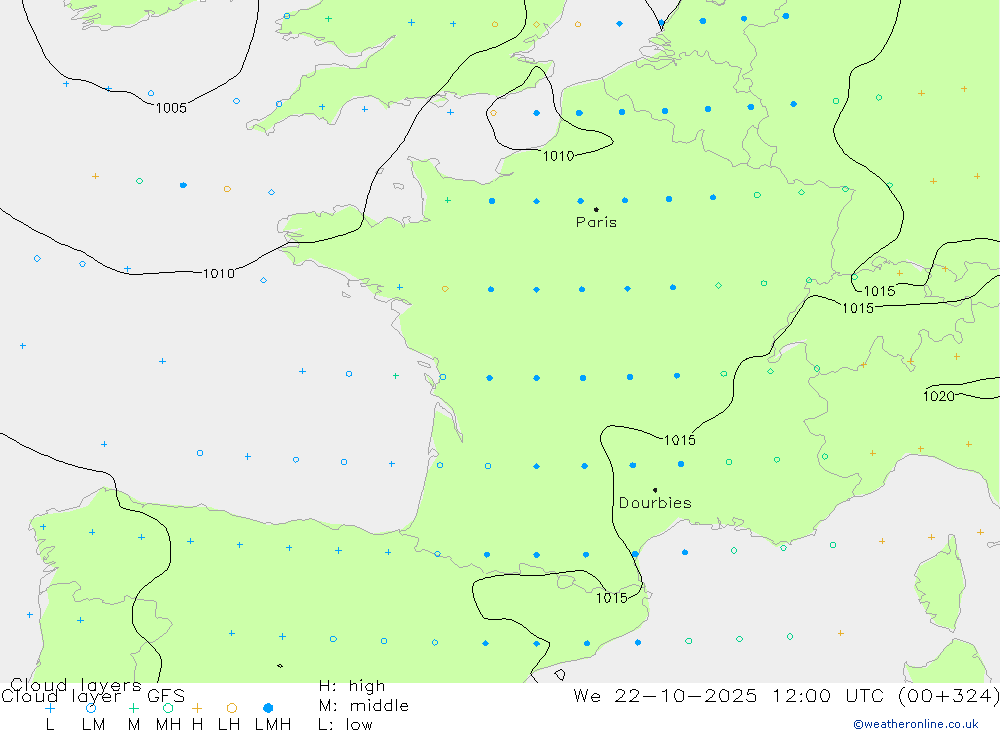Click the green plus M legend symbol

133,708
